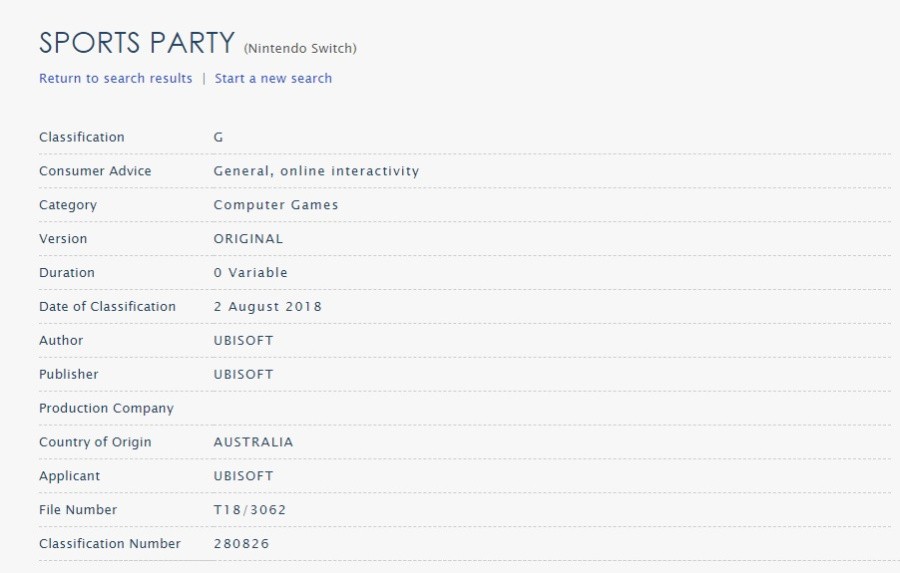Click the Publisher value 'UBISOFT'
Viewport: 900px width, 573px height.
(243, 374)
